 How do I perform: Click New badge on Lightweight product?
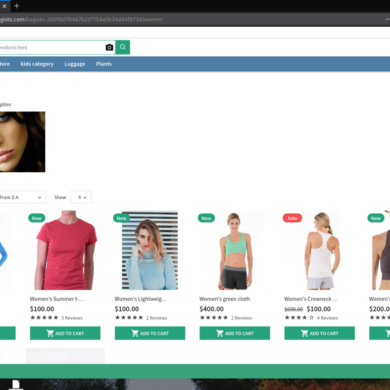point(121,218)
